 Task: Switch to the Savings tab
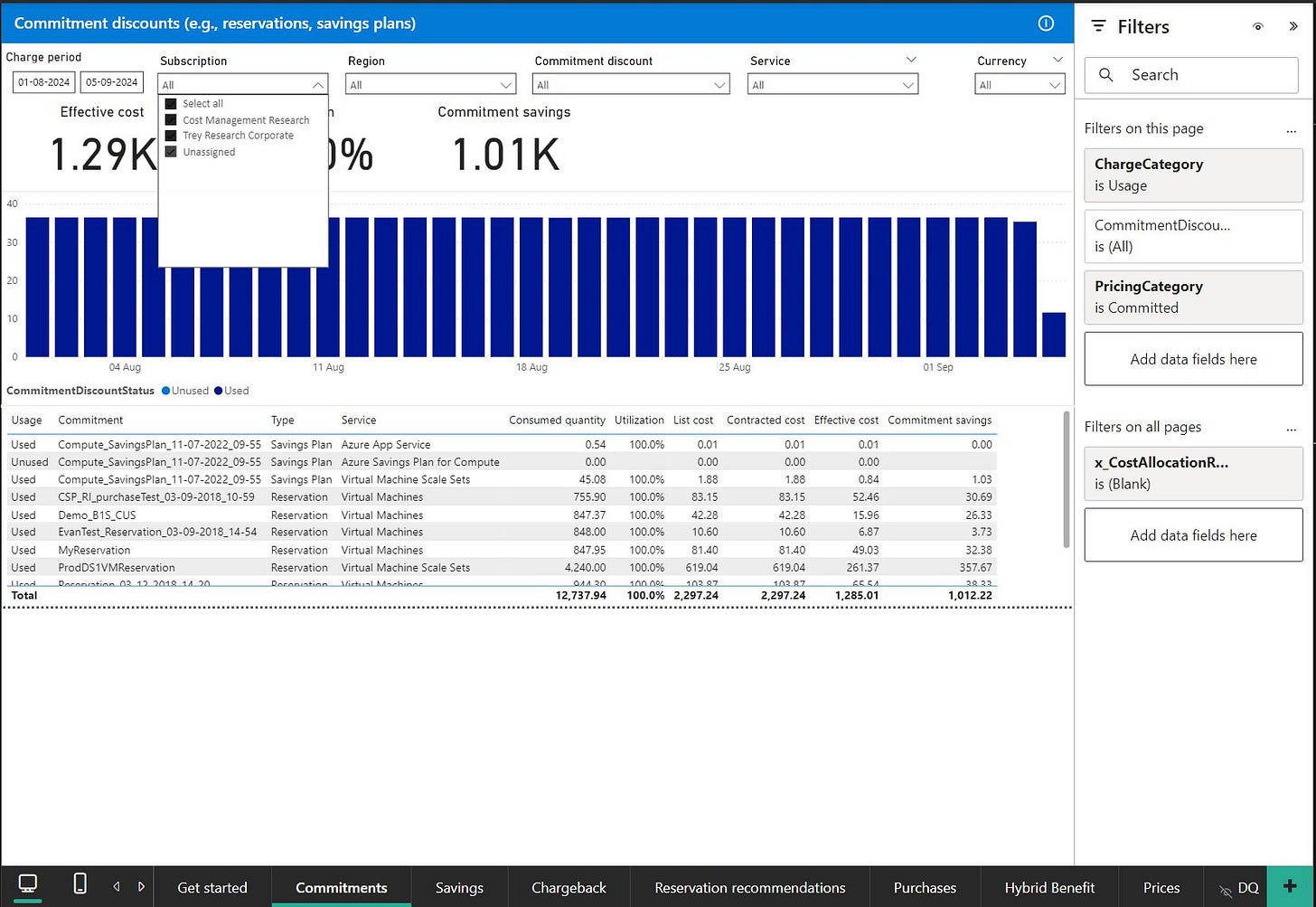click(x=459, y=887)
